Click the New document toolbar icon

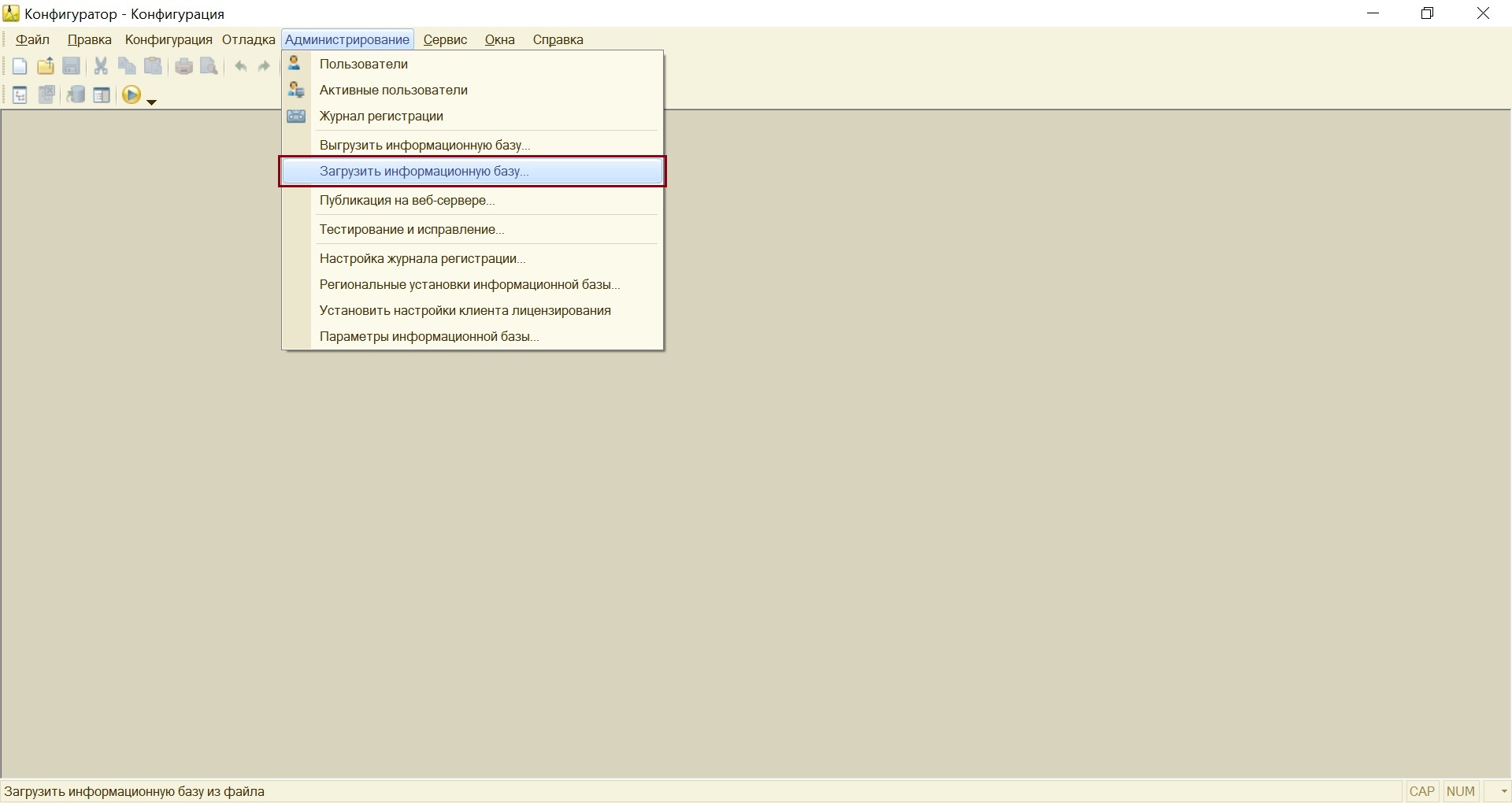coord(20,67)
